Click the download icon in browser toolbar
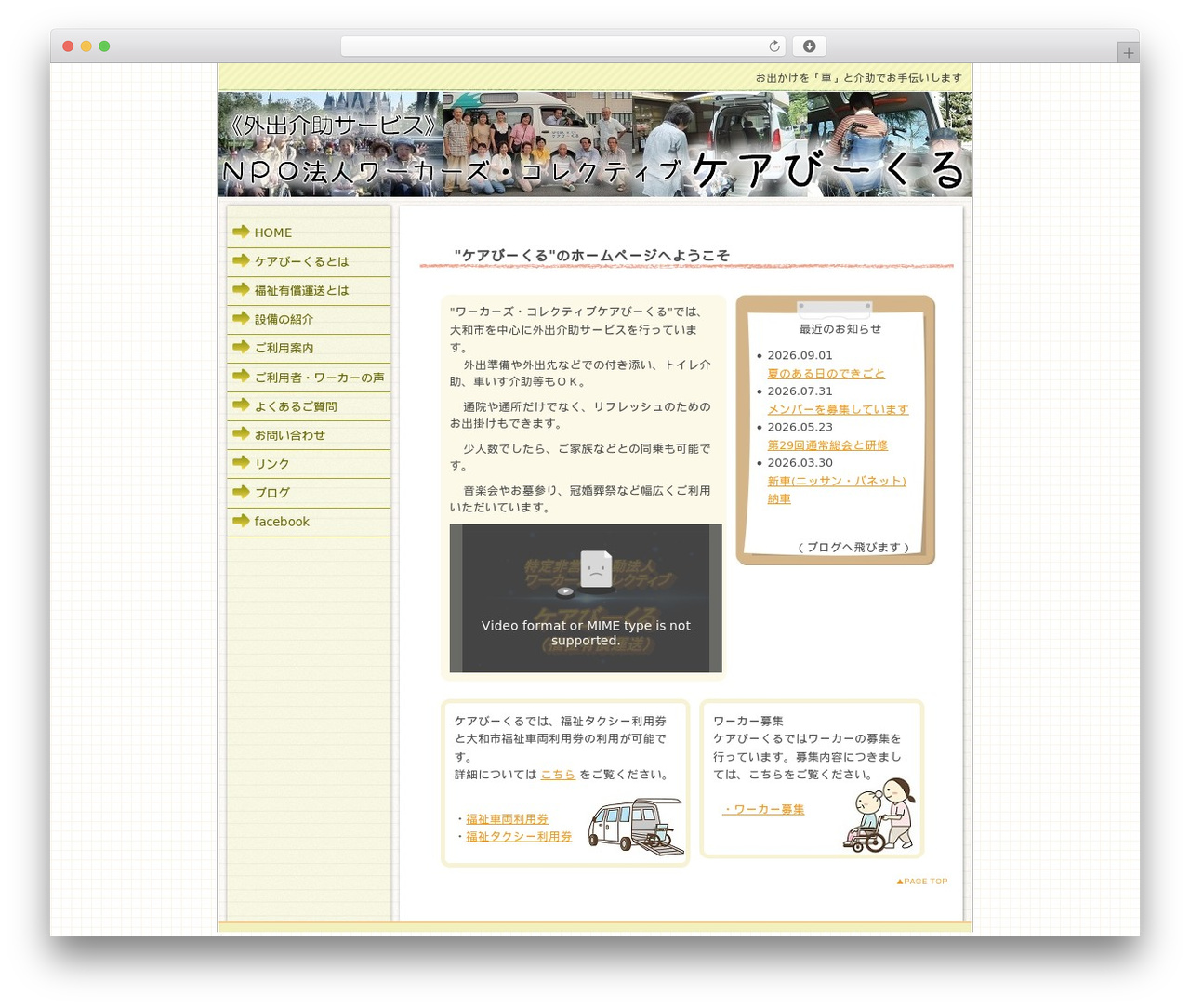This screenshot has width=1190, height=1008. [809, 46]
